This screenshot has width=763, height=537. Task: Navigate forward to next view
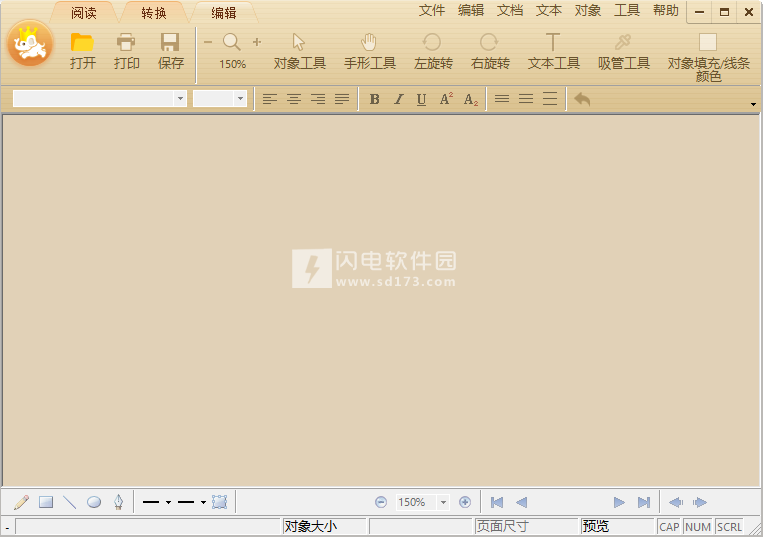(x=700, y=502)
